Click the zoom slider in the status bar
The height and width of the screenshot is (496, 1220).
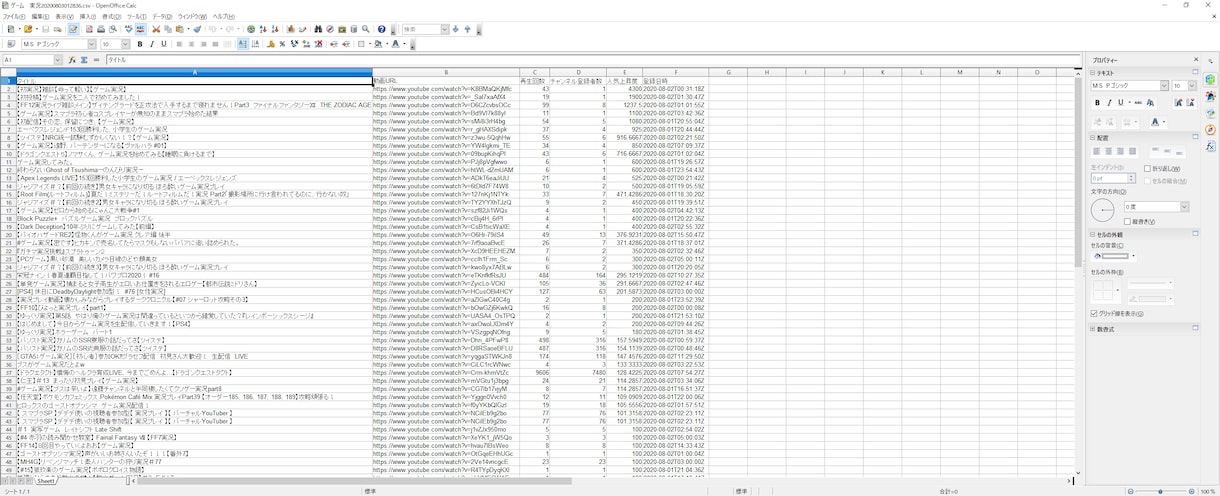click(x=1160, y=491)
